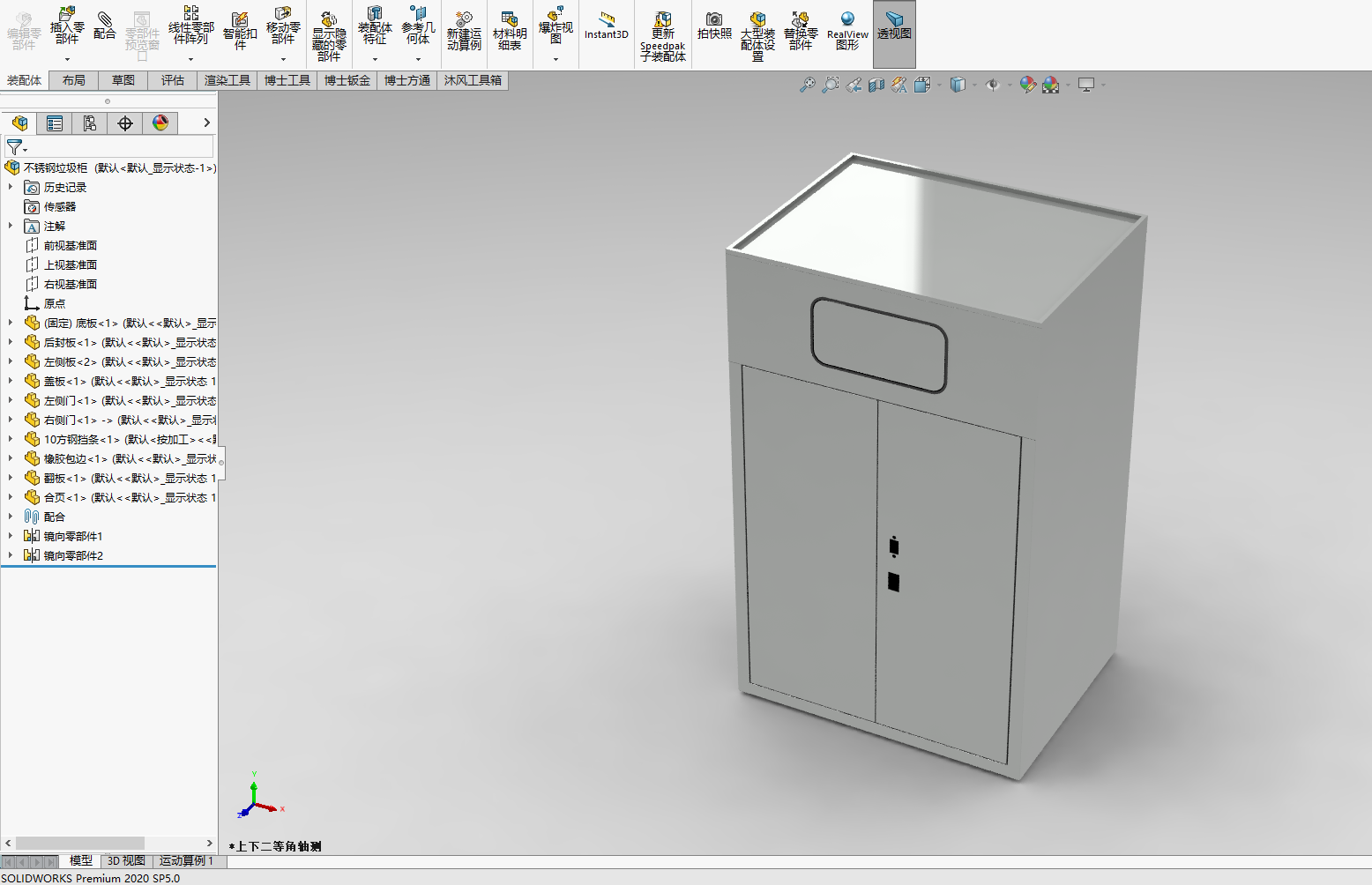Click the Apply Scene icon
The height and width of the screenshot is (885, 1372).
[x=1051, y=85]
